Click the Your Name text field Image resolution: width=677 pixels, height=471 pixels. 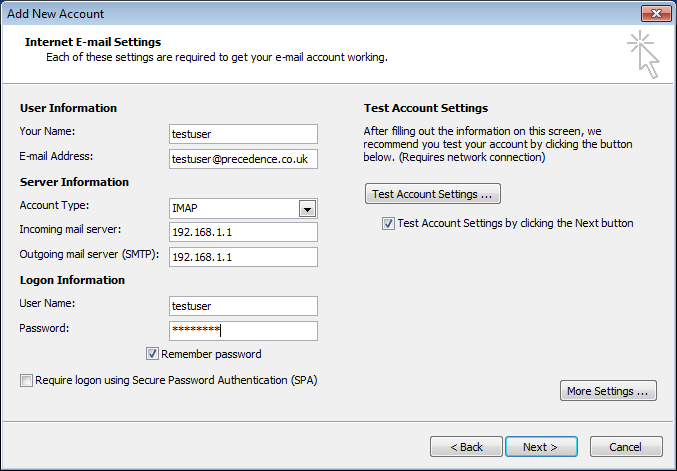[x=243, y=134]
